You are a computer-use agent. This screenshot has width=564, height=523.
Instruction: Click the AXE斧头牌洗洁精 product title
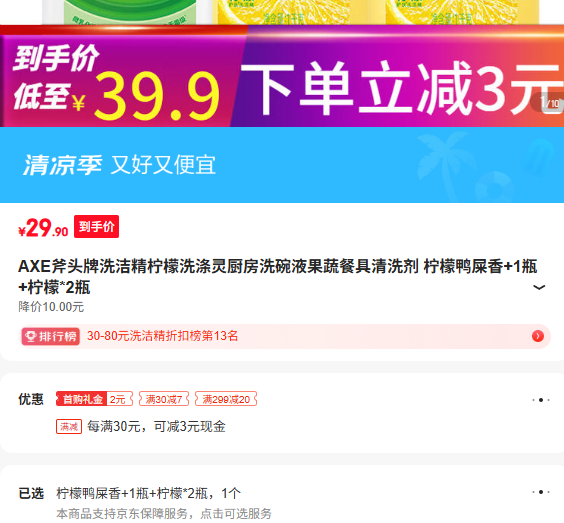[277, 277]
